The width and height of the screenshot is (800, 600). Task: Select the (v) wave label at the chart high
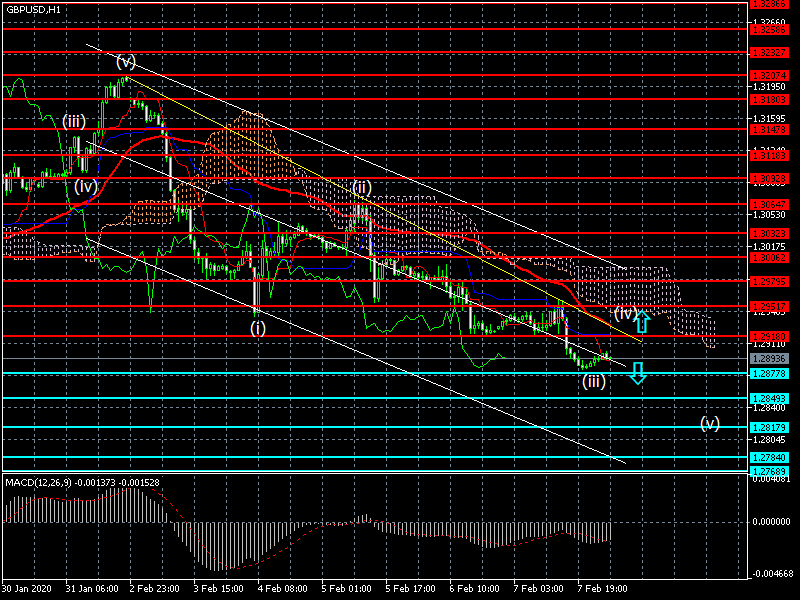pos(126,62)
